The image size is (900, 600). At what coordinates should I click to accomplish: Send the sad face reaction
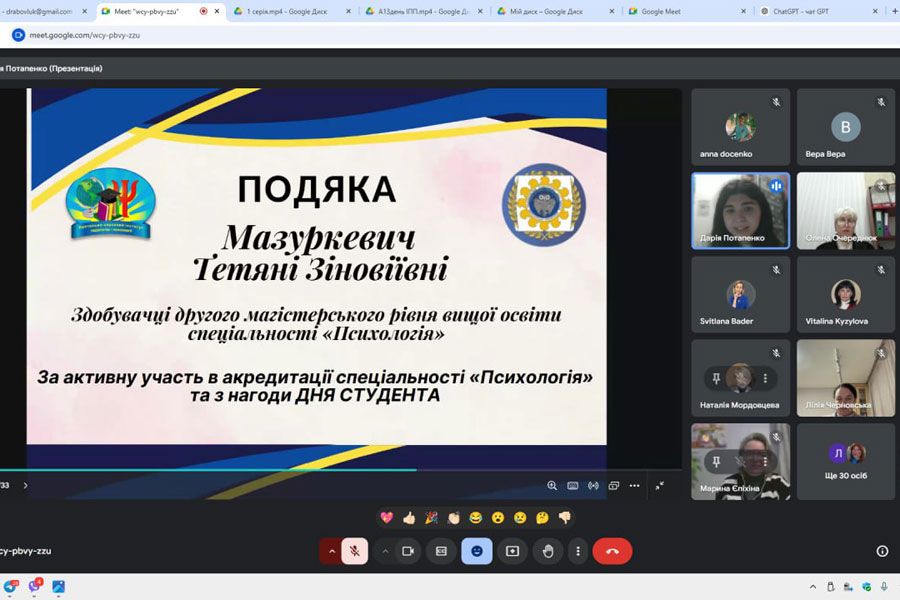[x=520, y=518]
